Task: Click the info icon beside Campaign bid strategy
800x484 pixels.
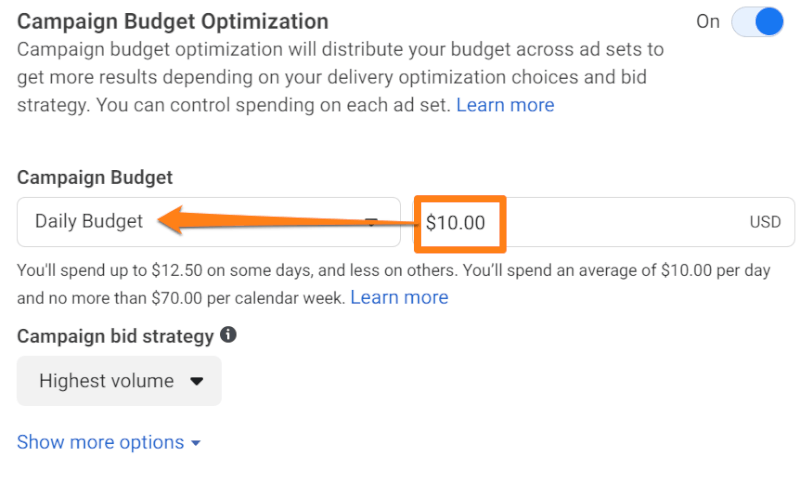Action: coord(228,335)
